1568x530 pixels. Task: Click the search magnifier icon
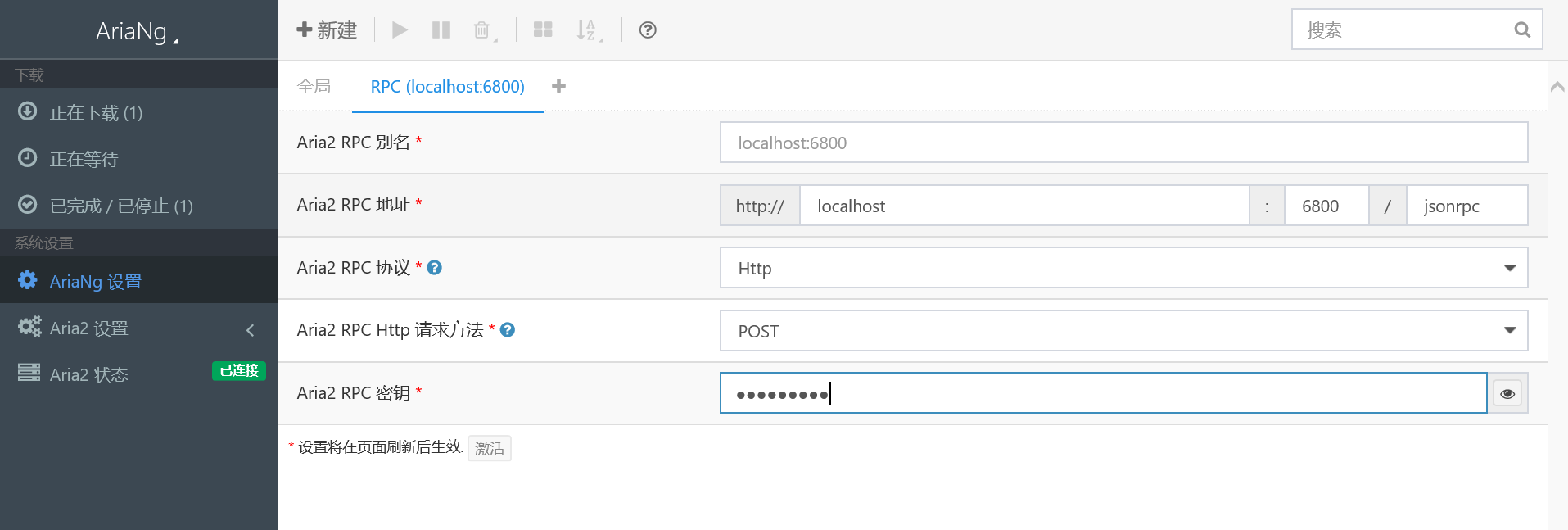tap(1522, 30)
